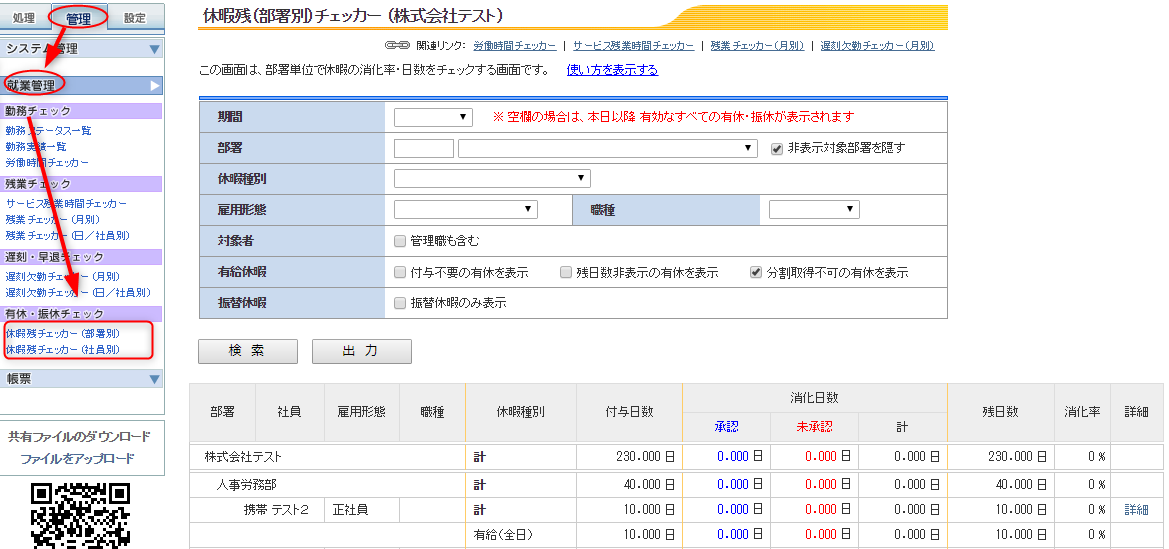Toggle 分割取得不可の有休を表示 checkbox

pos(756,272)
